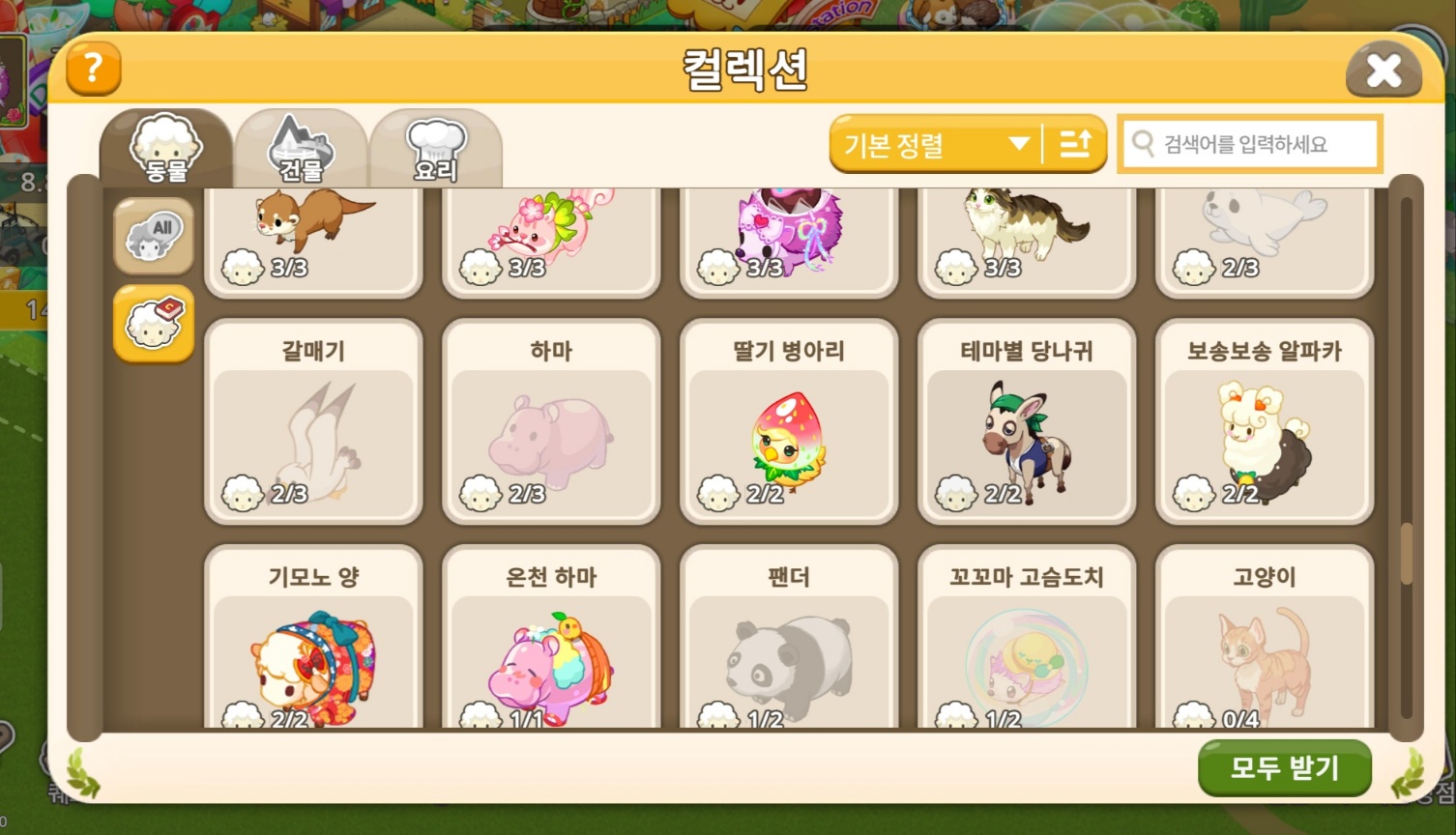Click the collection list vertical scrollbar handle

tap(1406, 553)
